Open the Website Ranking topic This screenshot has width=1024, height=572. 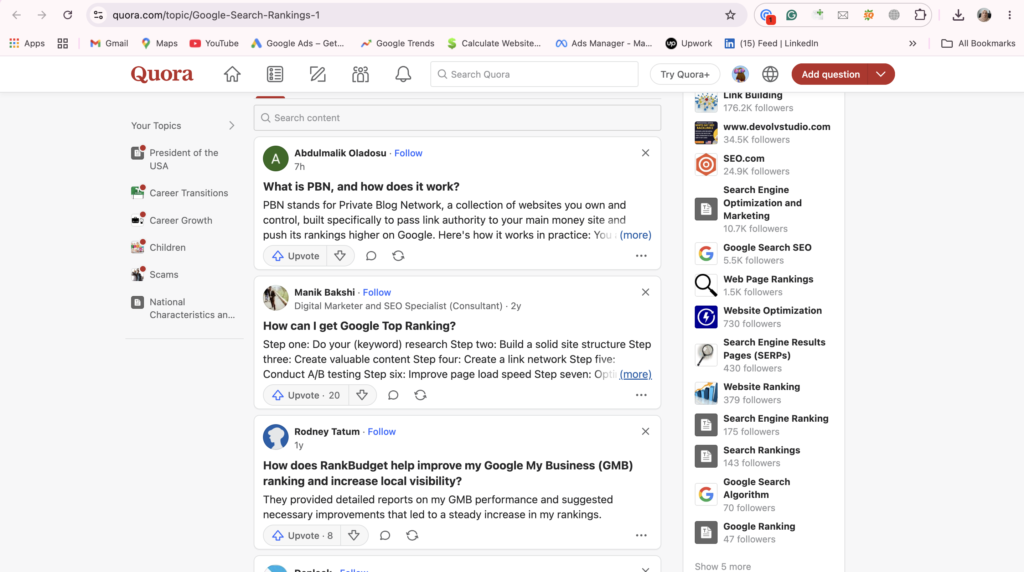pyautogui.click(x=761, y=387)
